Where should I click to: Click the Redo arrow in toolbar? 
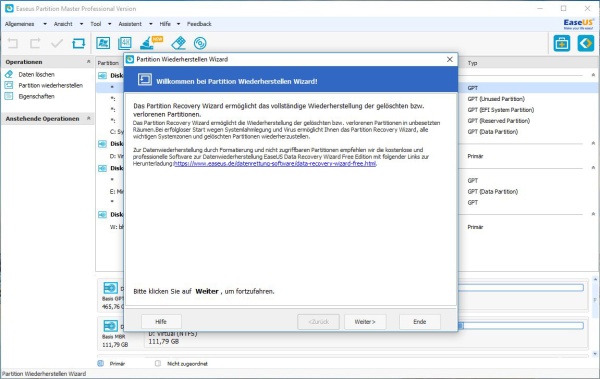[35, 43]
